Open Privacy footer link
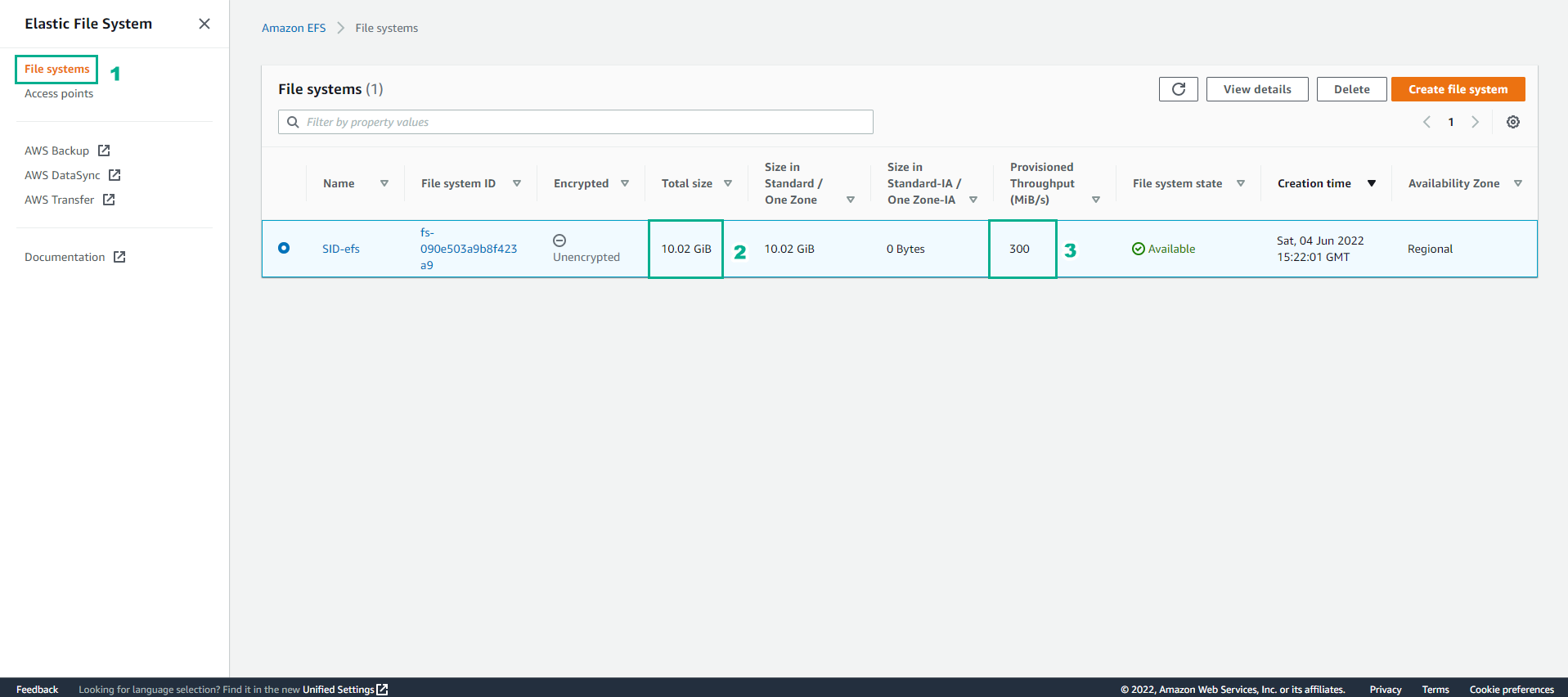Image resolution: width=1568 pixels, height=697 pixels. pos(1386,690)
